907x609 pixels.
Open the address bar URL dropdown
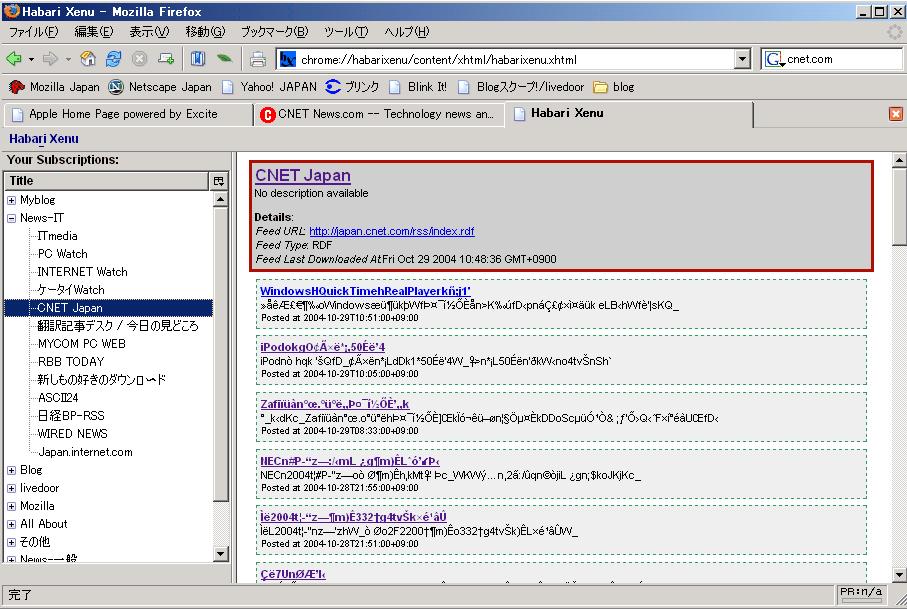[742, 59]
